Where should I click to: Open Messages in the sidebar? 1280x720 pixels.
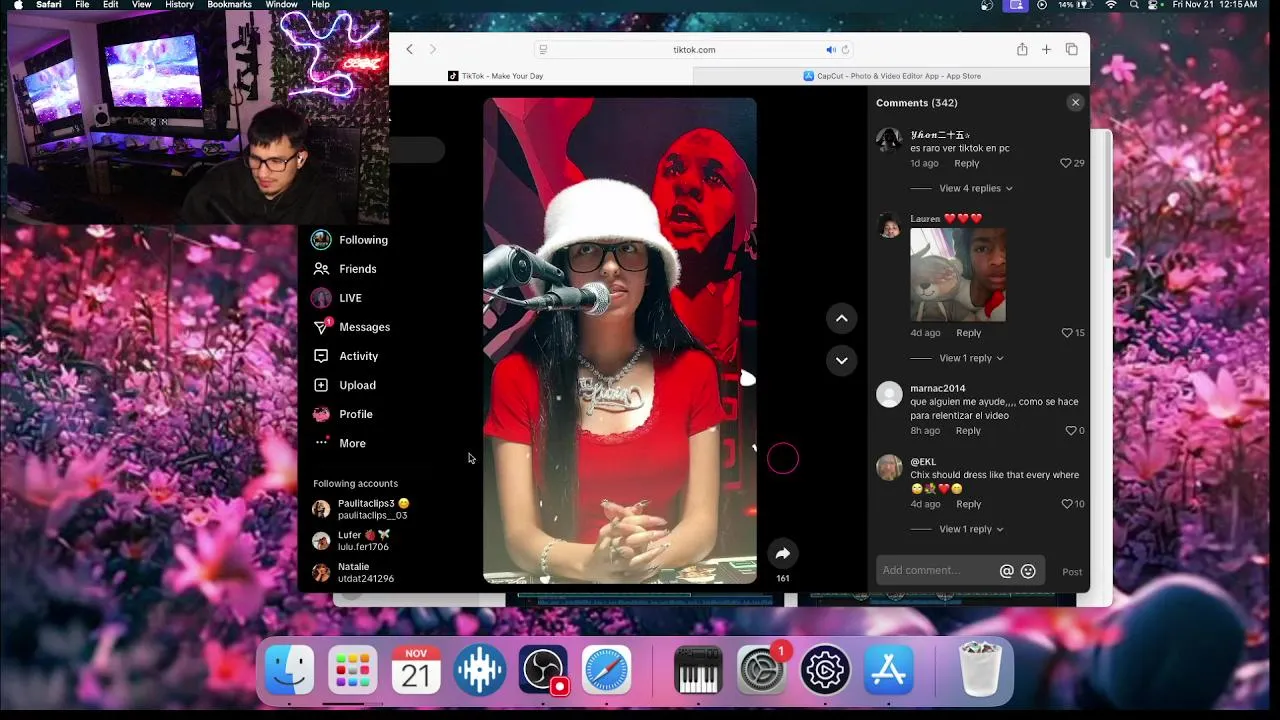coord(351,327)
